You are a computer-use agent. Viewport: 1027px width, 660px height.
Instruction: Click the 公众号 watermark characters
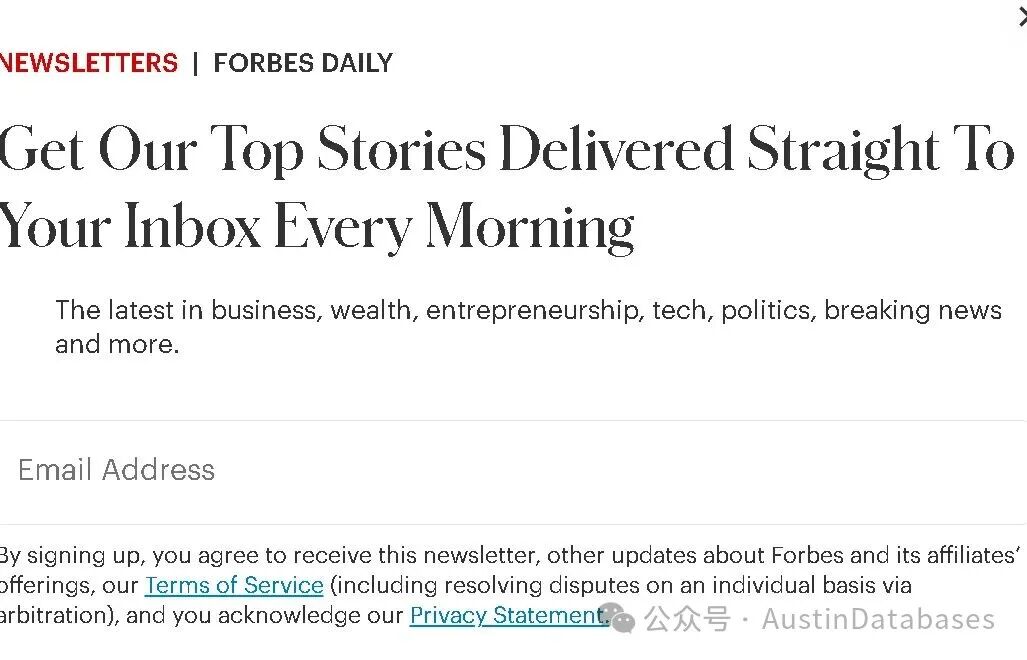click(687, 619)
